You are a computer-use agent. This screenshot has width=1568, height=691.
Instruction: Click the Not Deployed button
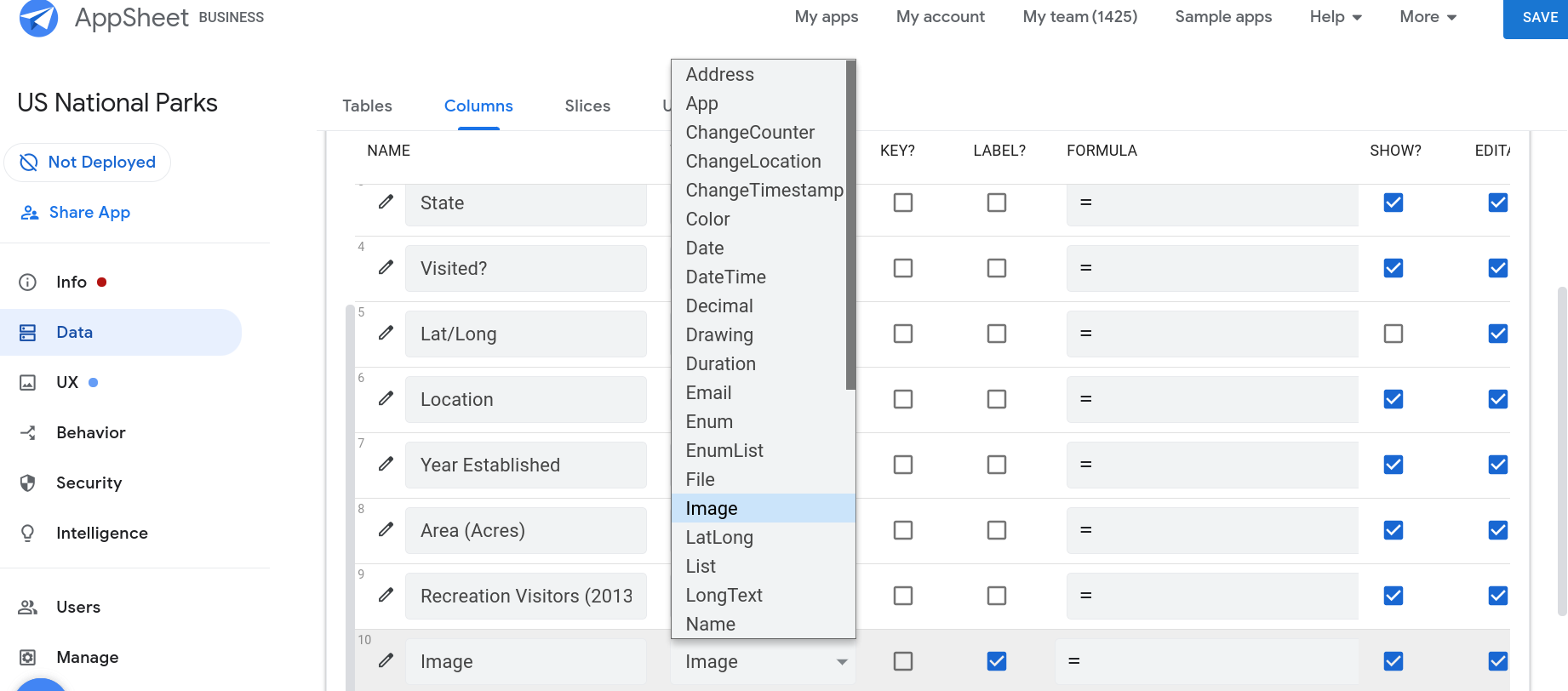(88, 163)
